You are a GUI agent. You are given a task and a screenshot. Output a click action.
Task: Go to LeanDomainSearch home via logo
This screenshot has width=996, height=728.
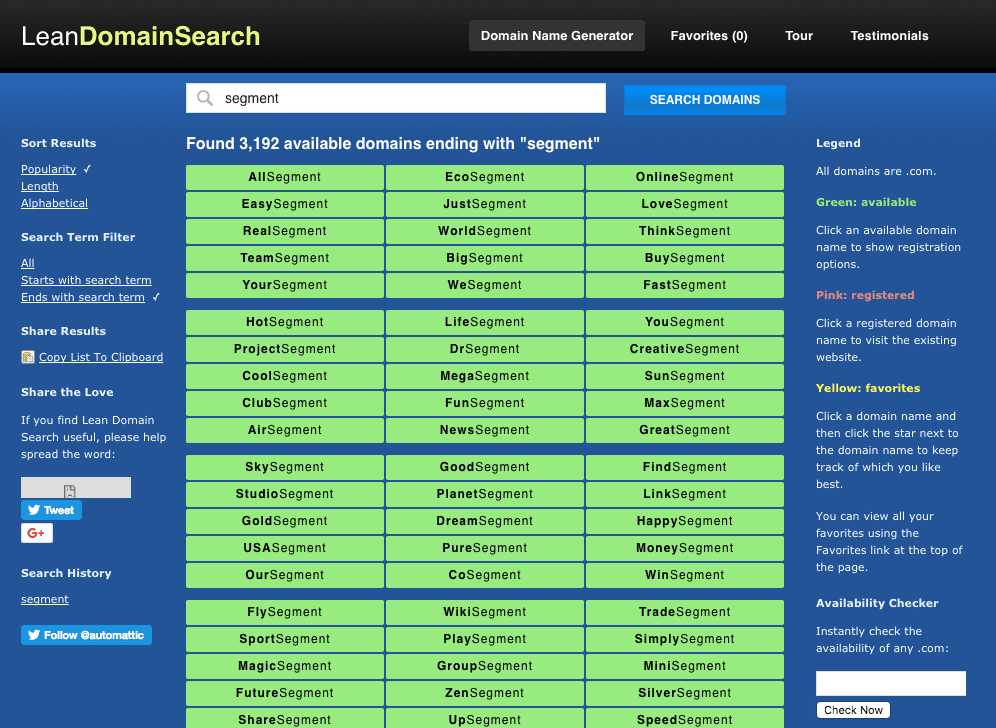click(x=140, y=36)
